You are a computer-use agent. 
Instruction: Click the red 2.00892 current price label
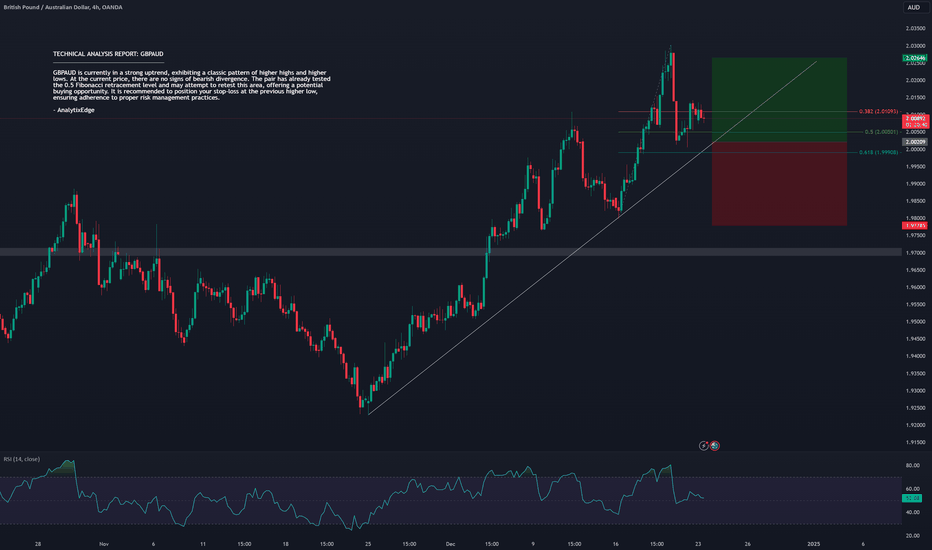pyautogui.click(x=915, y=119)
